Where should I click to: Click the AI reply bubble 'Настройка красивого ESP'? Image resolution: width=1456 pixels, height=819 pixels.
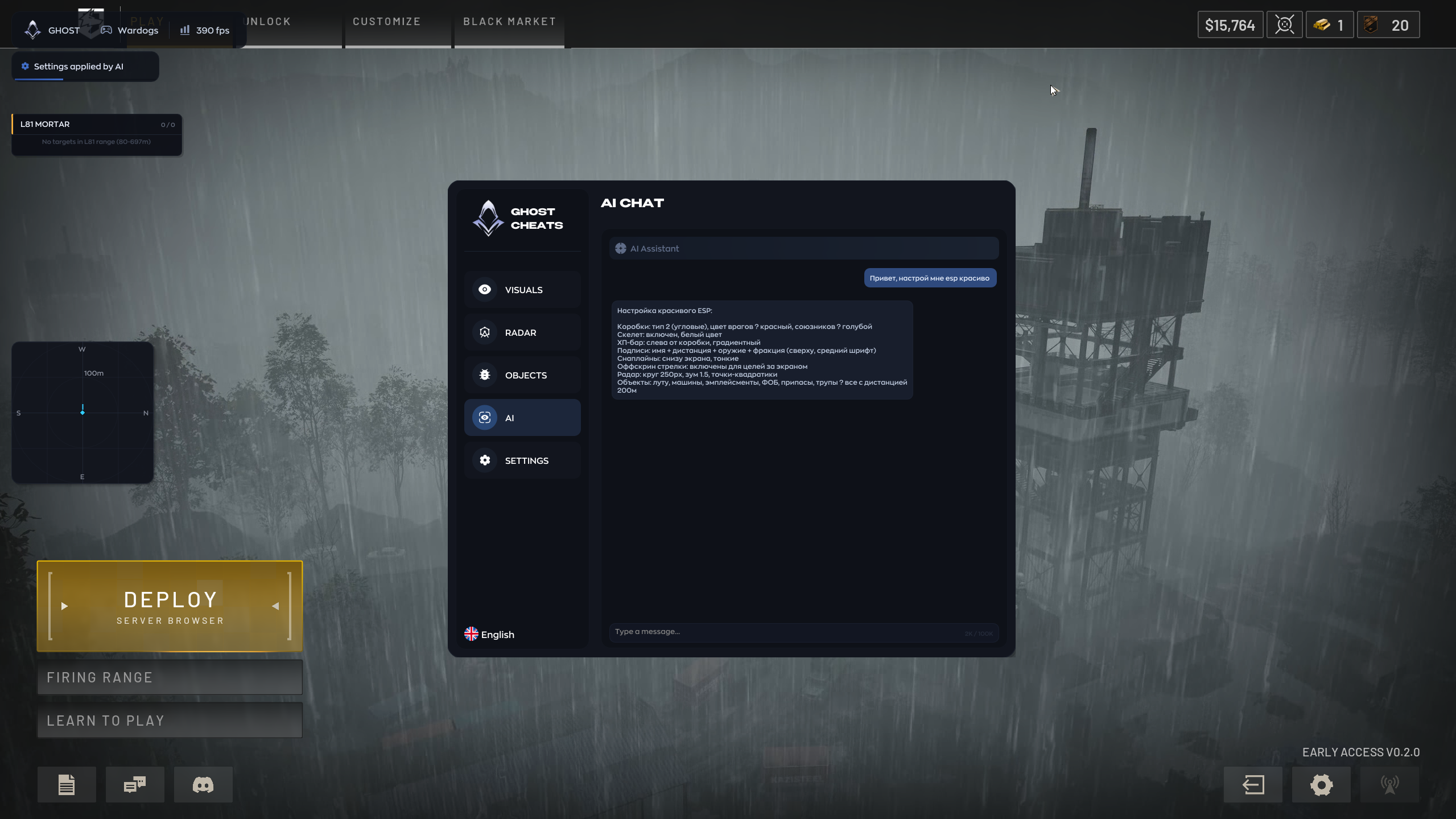point(762,350)
